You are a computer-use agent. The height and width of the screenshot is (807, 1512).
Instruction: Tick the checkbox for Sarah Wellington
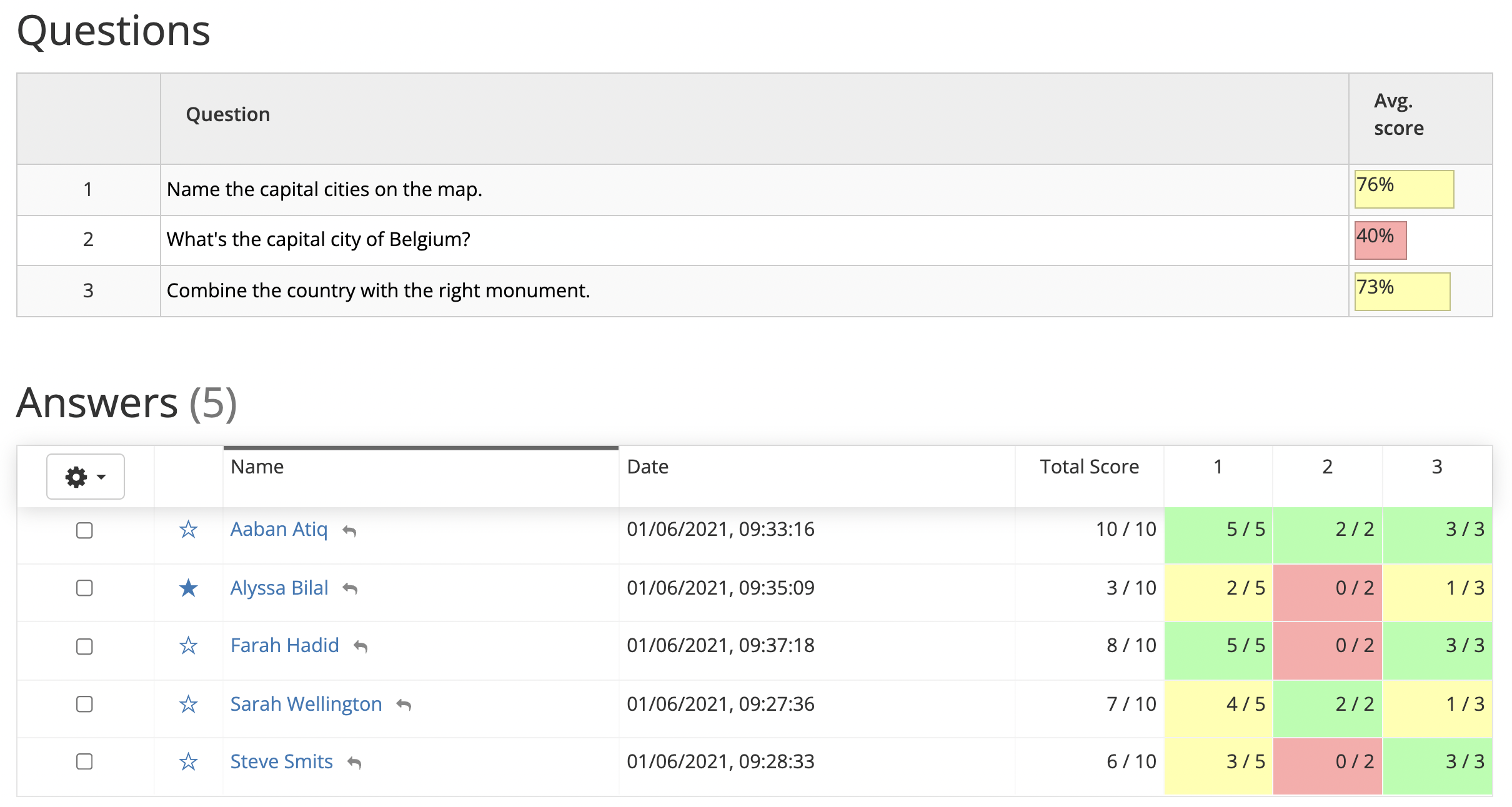click(84, 704)
